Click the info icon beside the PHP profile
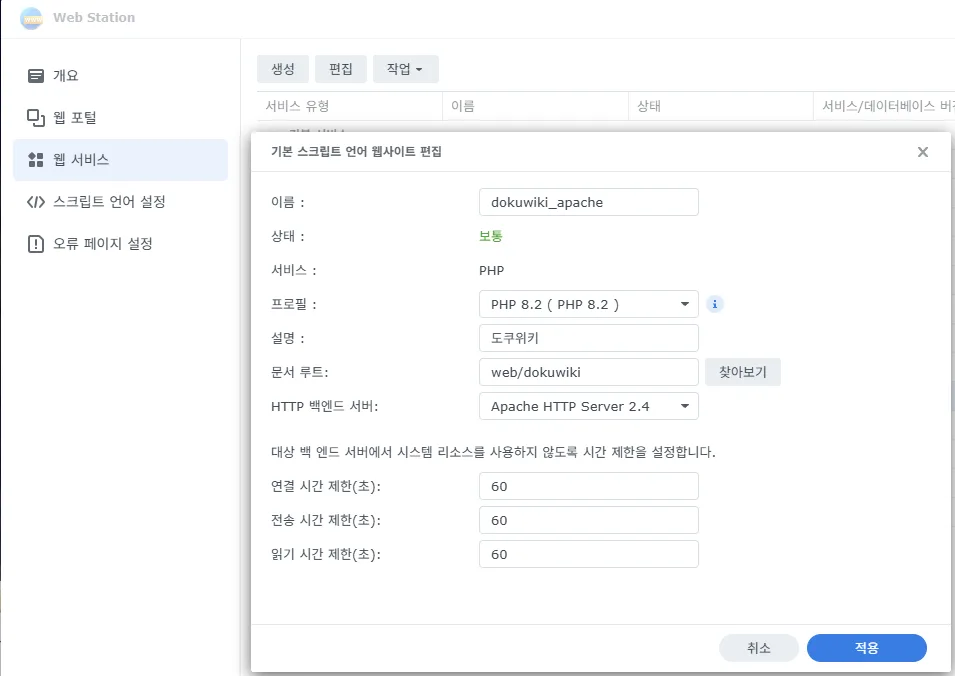This screenshot has height=676, width=955. click(x=715, y=303)
